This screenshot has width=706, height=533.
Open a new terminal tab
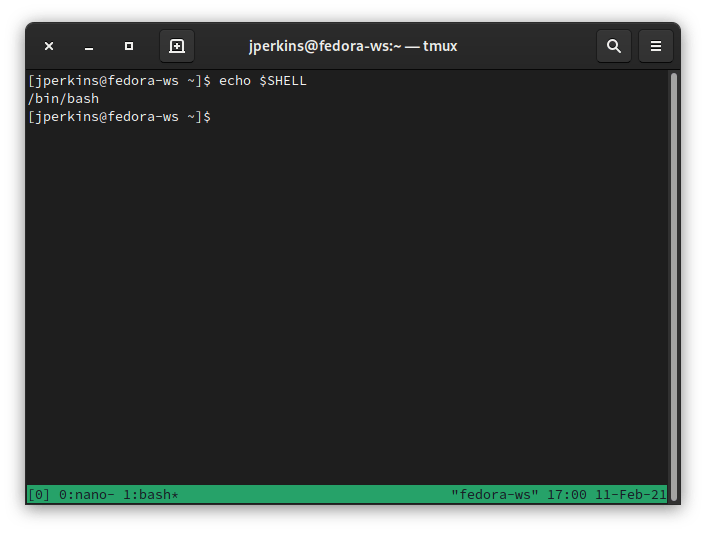pyautogui.click(x=177, y=46)
